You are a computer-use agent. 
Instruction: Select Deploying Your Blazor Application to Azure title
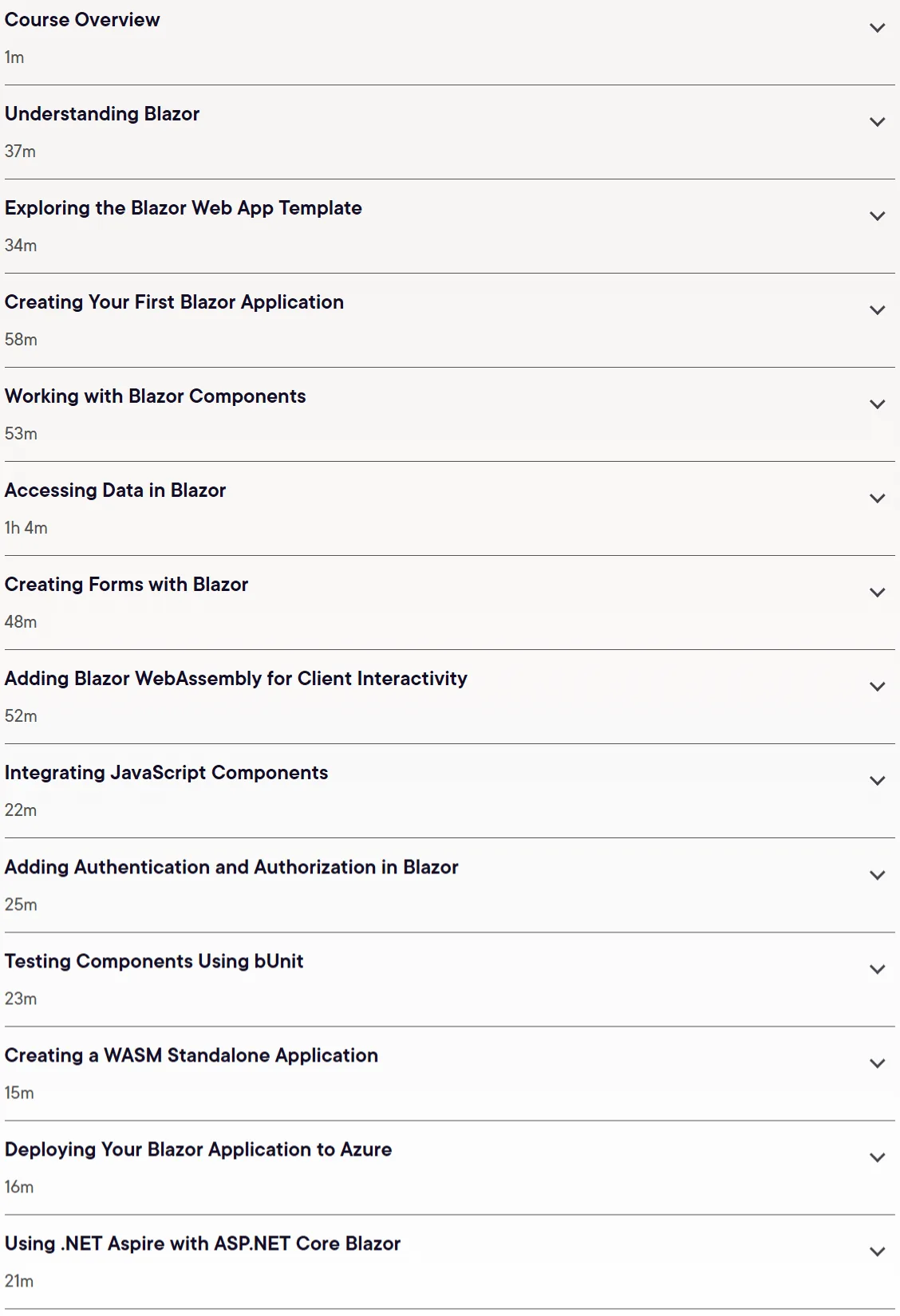[x=199, y=1149]
